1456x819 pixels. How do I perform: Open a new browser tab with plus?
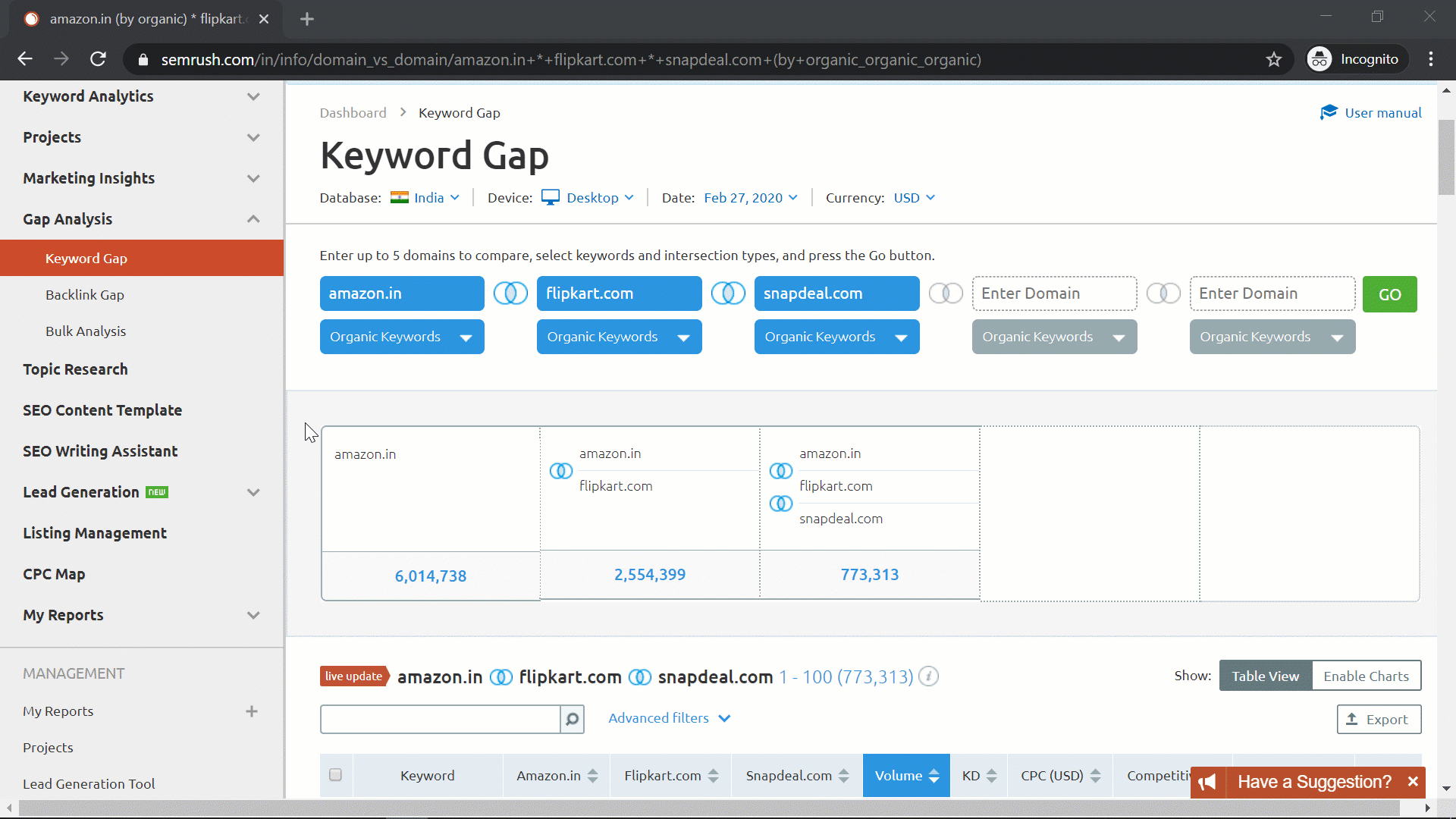tap(307, 19)
